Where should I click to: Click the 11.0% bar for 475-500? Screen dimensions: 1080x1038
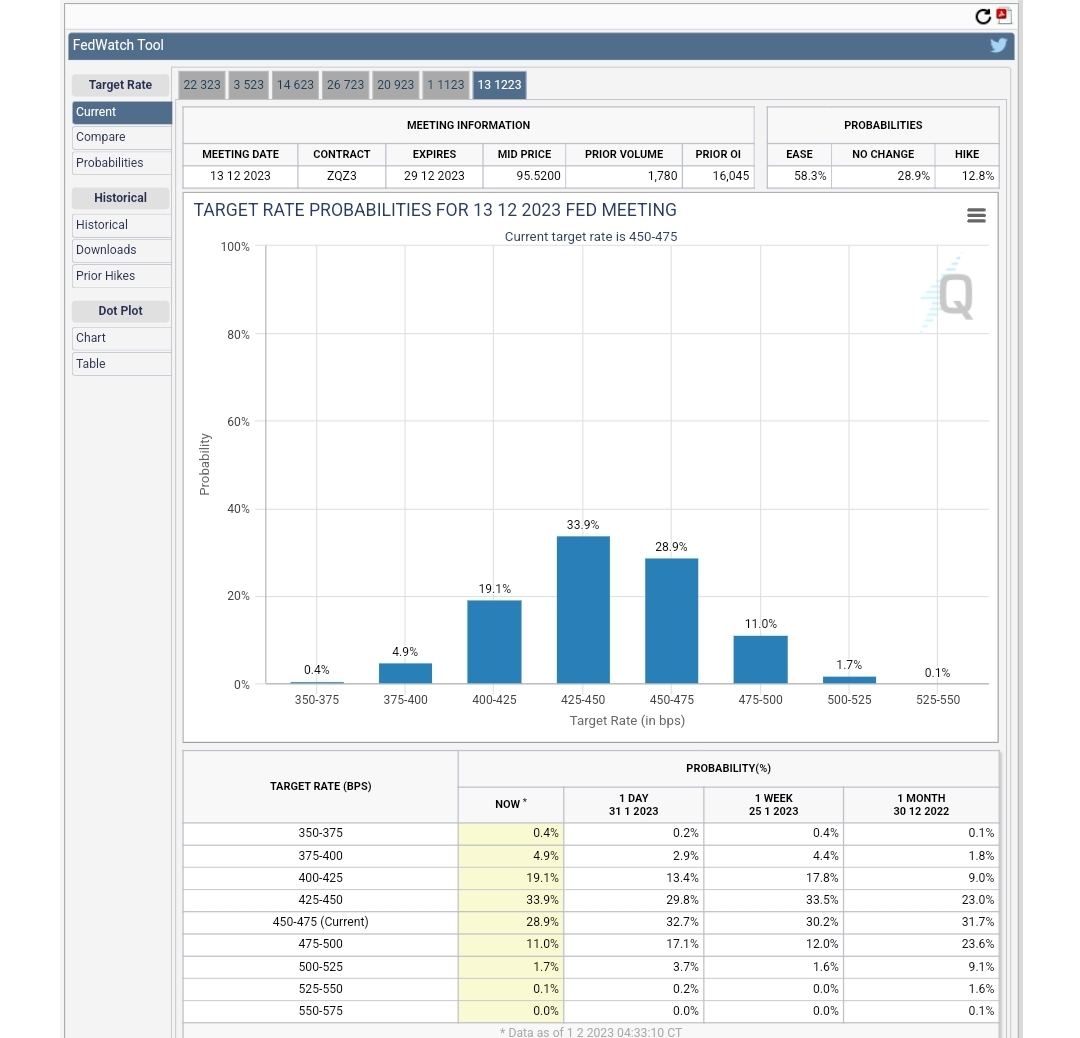click(x=760, y=660)
